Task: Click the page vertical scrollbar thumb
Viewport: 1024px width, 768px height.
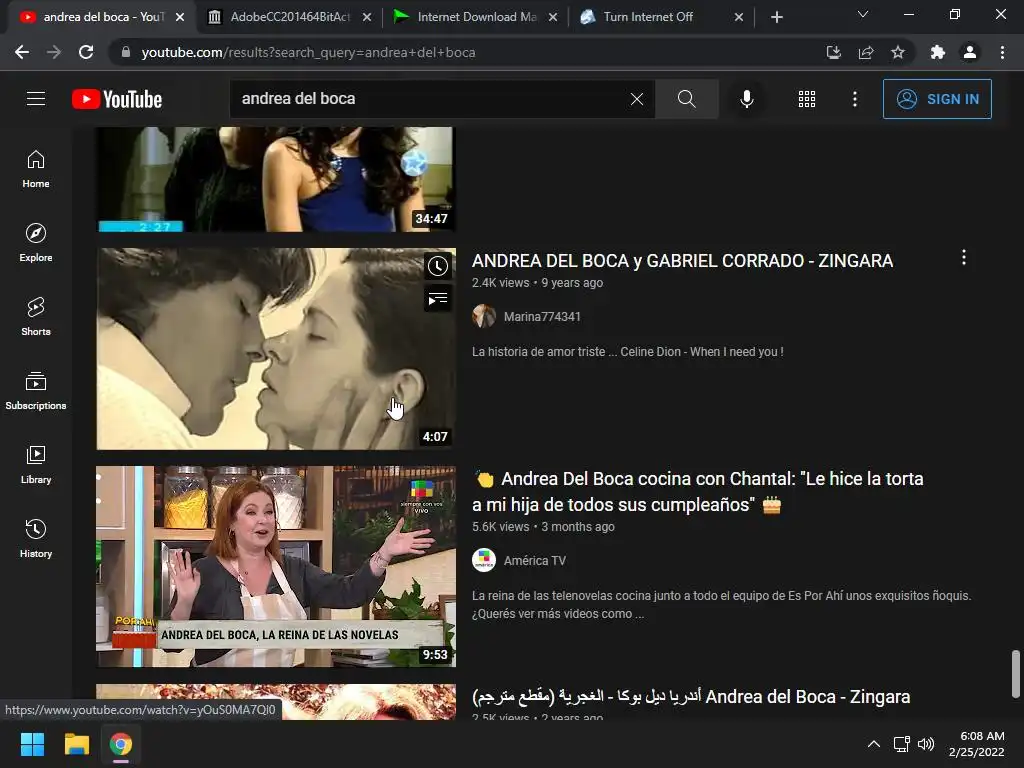Action: click(x=1016, y=673)
